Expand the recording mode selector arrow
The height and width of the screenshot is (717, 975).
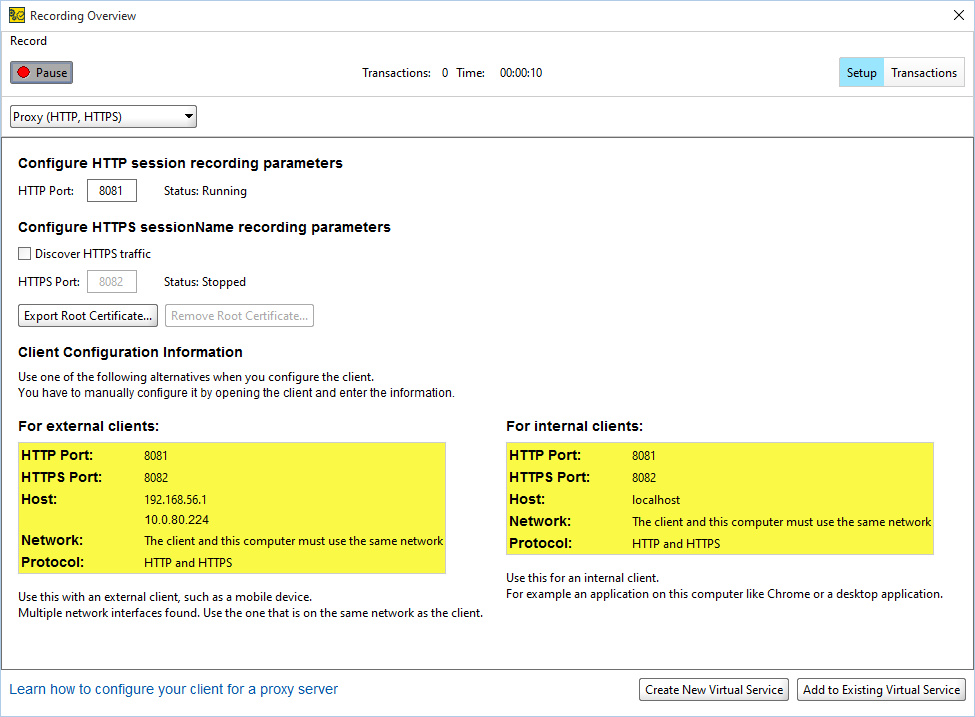click(x=188, y=116)
